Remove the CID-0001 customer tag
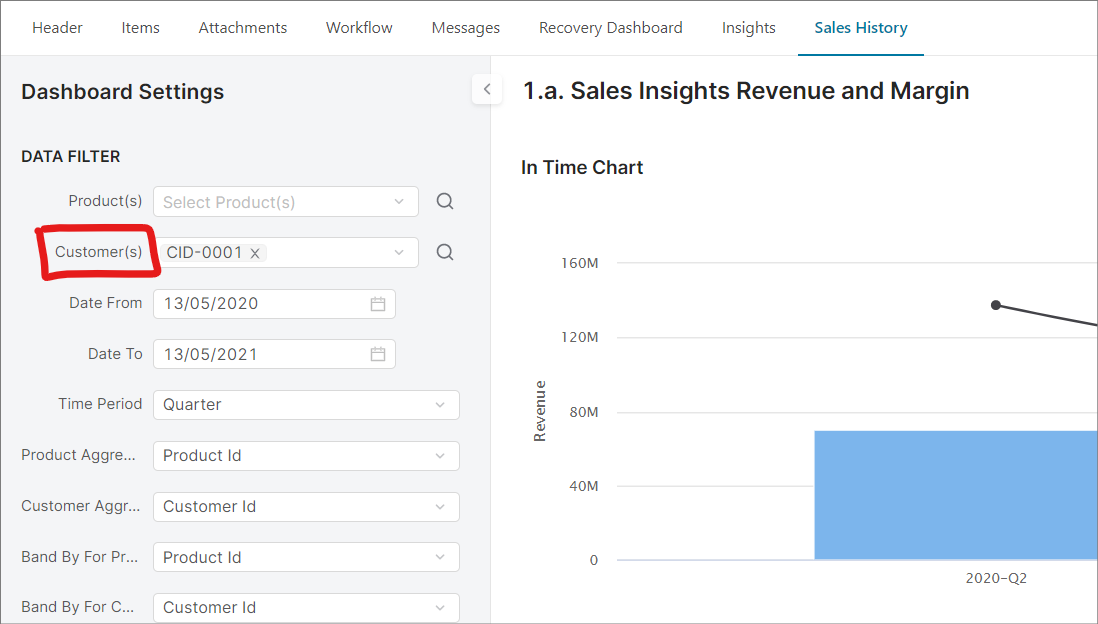Viewport: 1098px width, 624px height. click(255, 254)
